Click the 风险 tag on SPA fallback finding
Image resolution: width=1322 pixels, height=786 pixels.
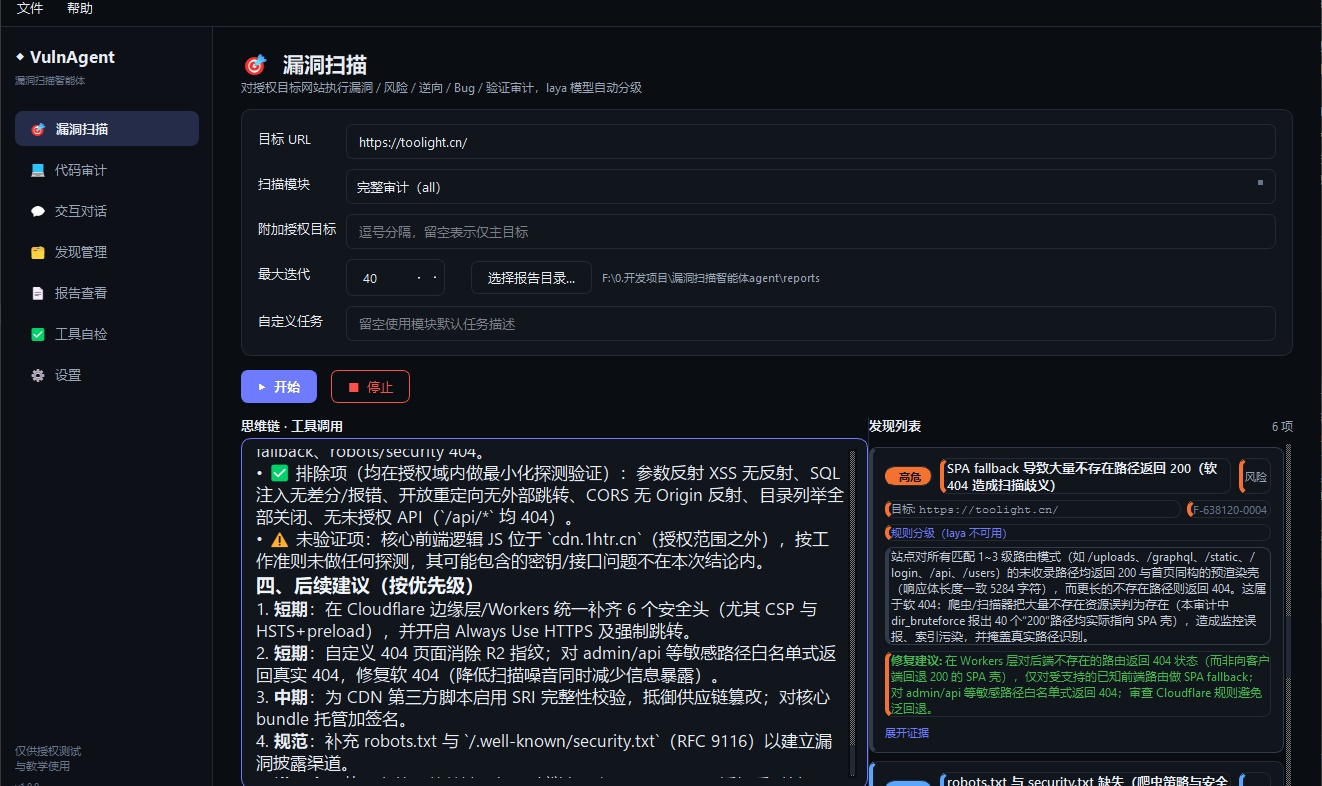tap(1255, 477)
